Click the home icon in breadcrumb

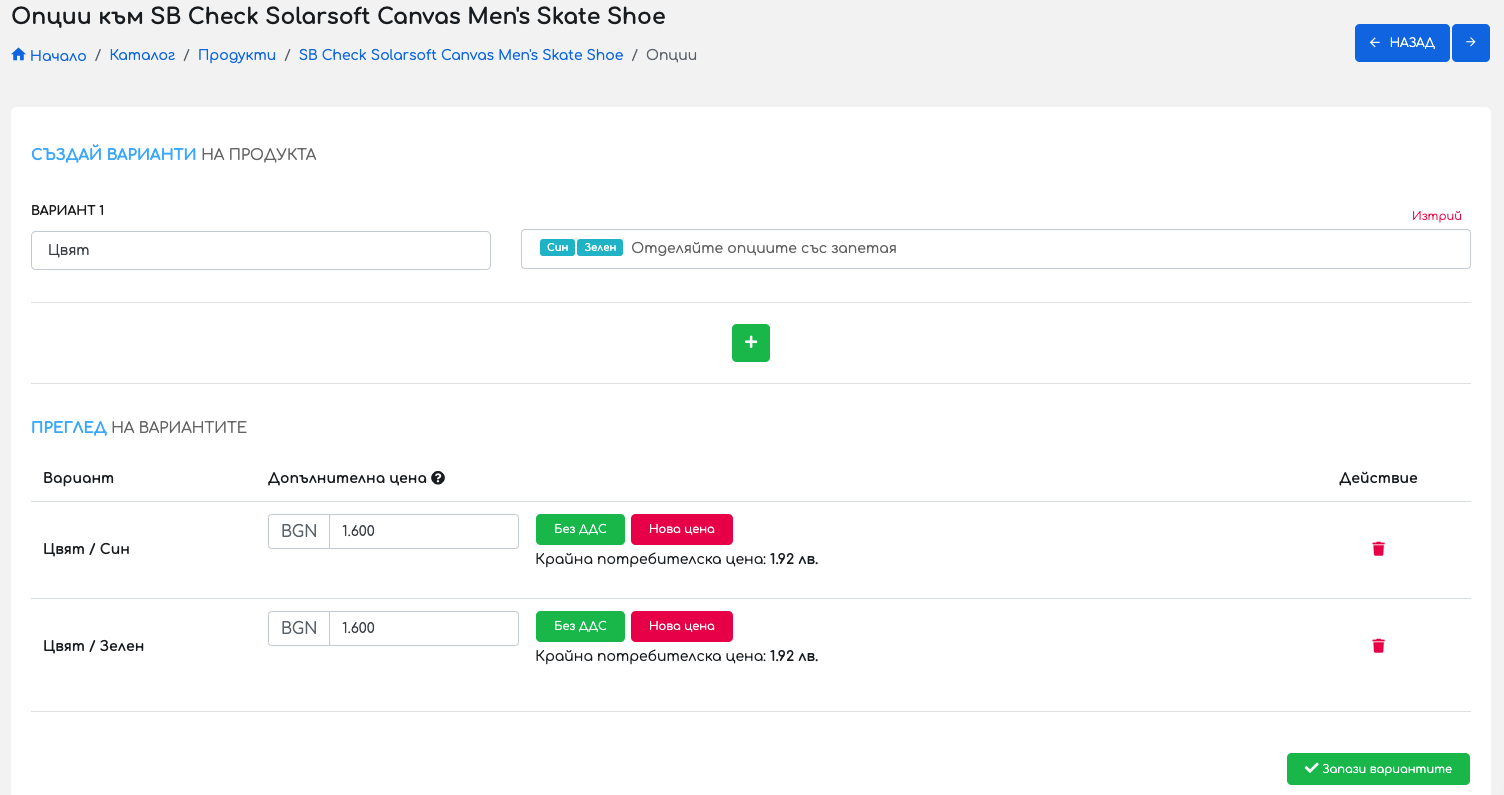pyautogui.click(x=18, y=55)
